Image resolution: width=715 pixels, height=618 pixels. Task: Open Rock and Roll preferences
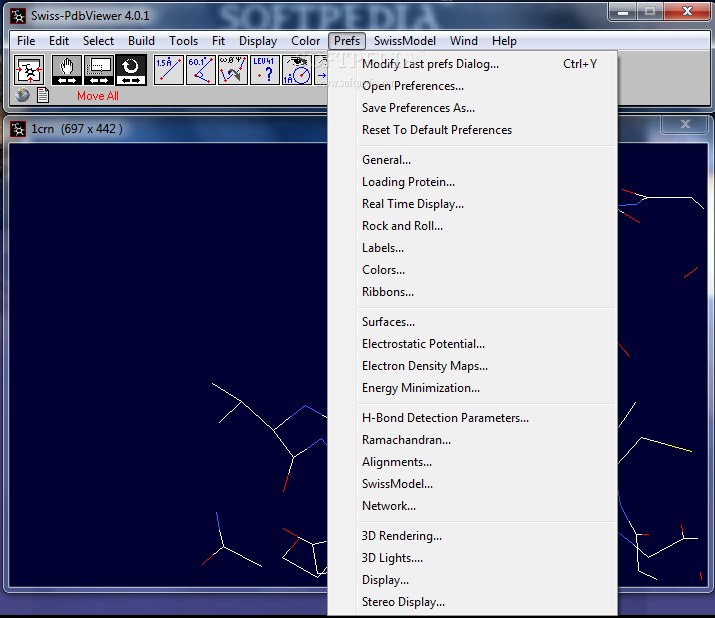coord(472,226)
